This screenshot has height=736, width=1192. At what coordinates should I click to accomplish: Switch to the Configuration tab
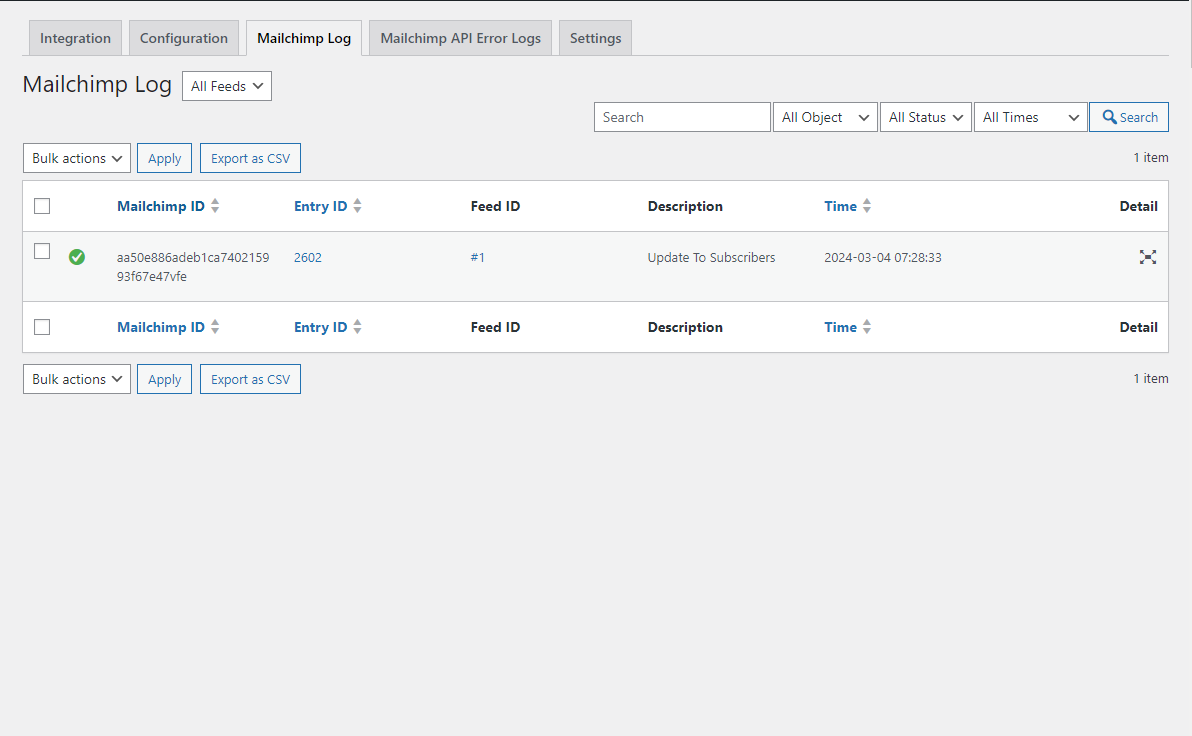(x=184, y=38)
